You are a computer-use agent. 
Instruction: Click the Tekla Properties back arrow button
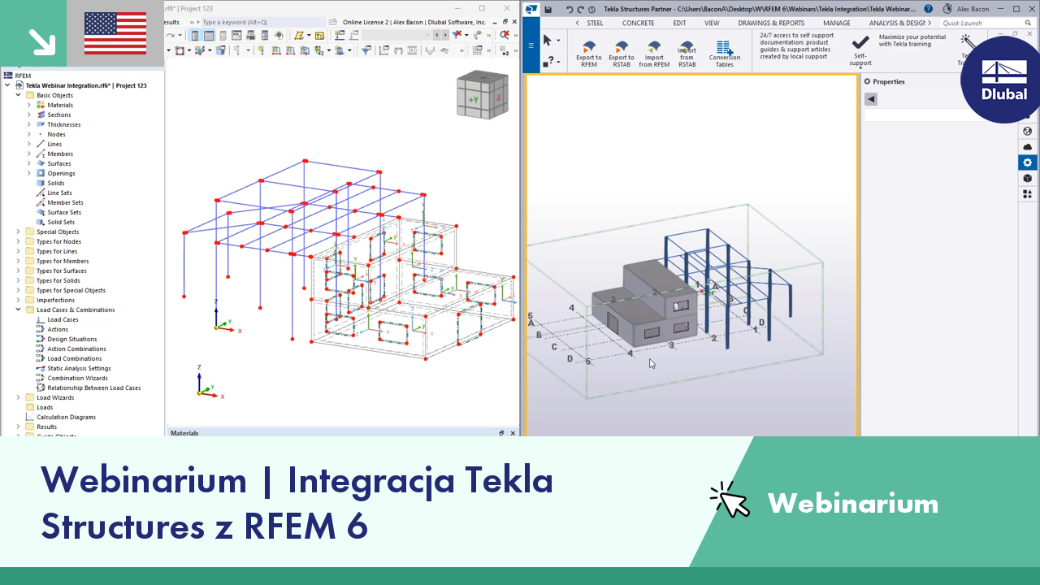point(871,99)
